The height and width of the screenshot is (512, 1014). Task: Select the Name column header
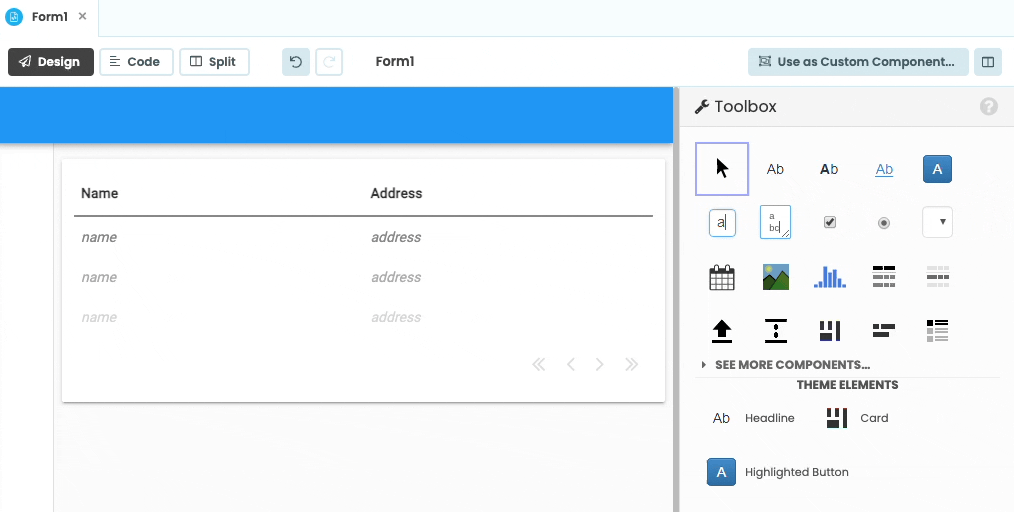click(x=100, y=193)
